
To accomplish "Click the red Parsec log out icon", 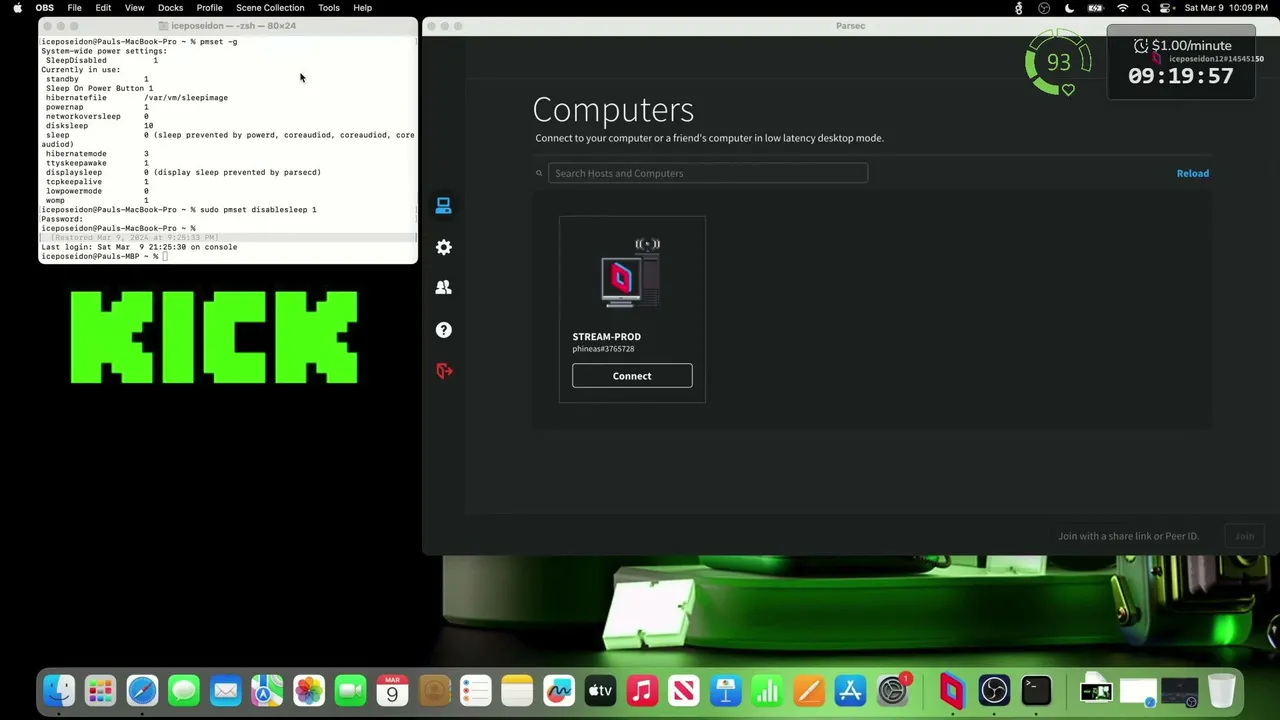I will pyautogui.click(x=444, y=371).
